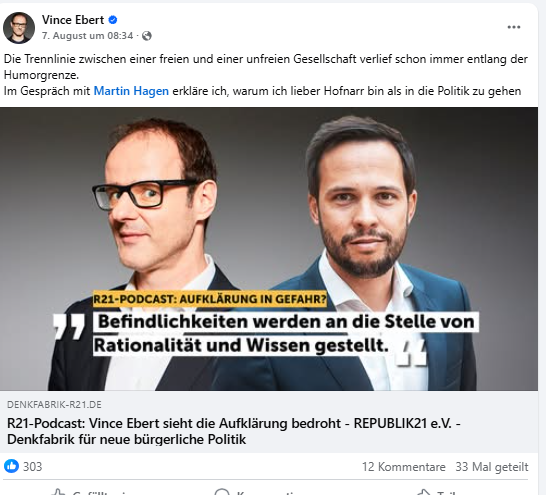Open the Martin Hagen profile link
Image resolution: width=546 pixels, height=495 pixels.
[x=131, y=91]
